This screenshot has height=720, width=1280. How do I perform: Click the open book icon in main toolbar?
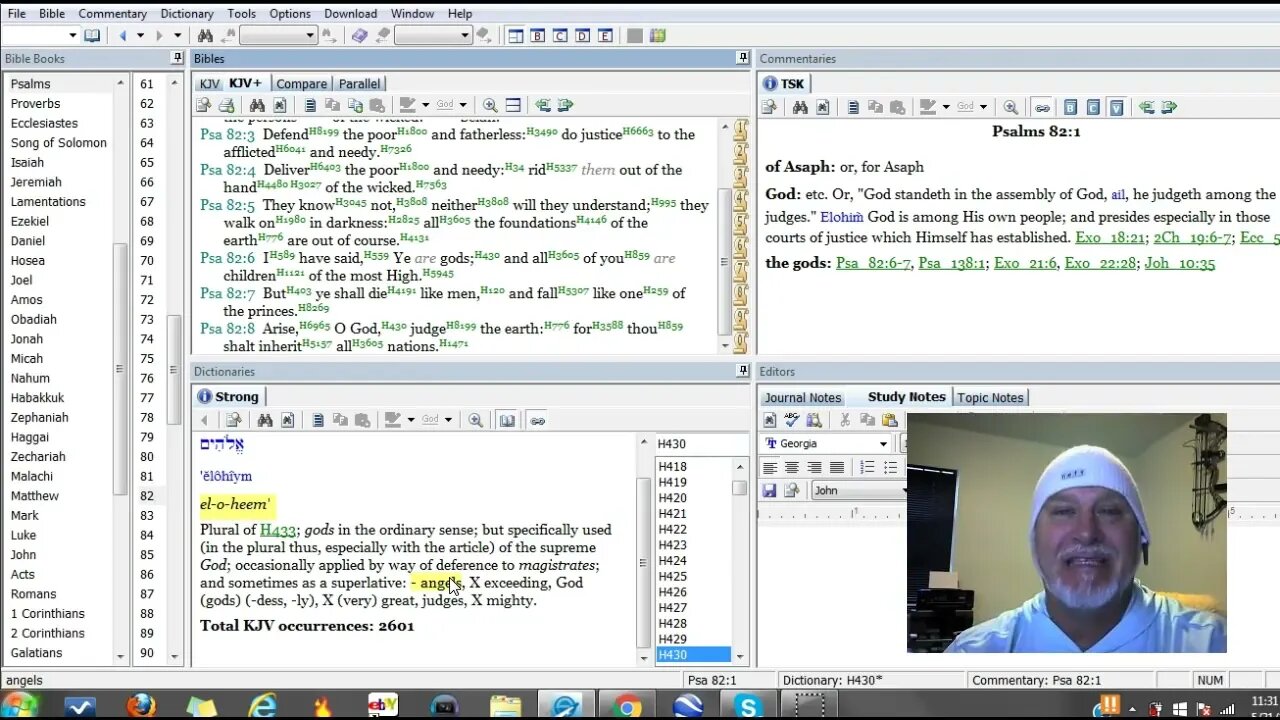pos(92,35)
